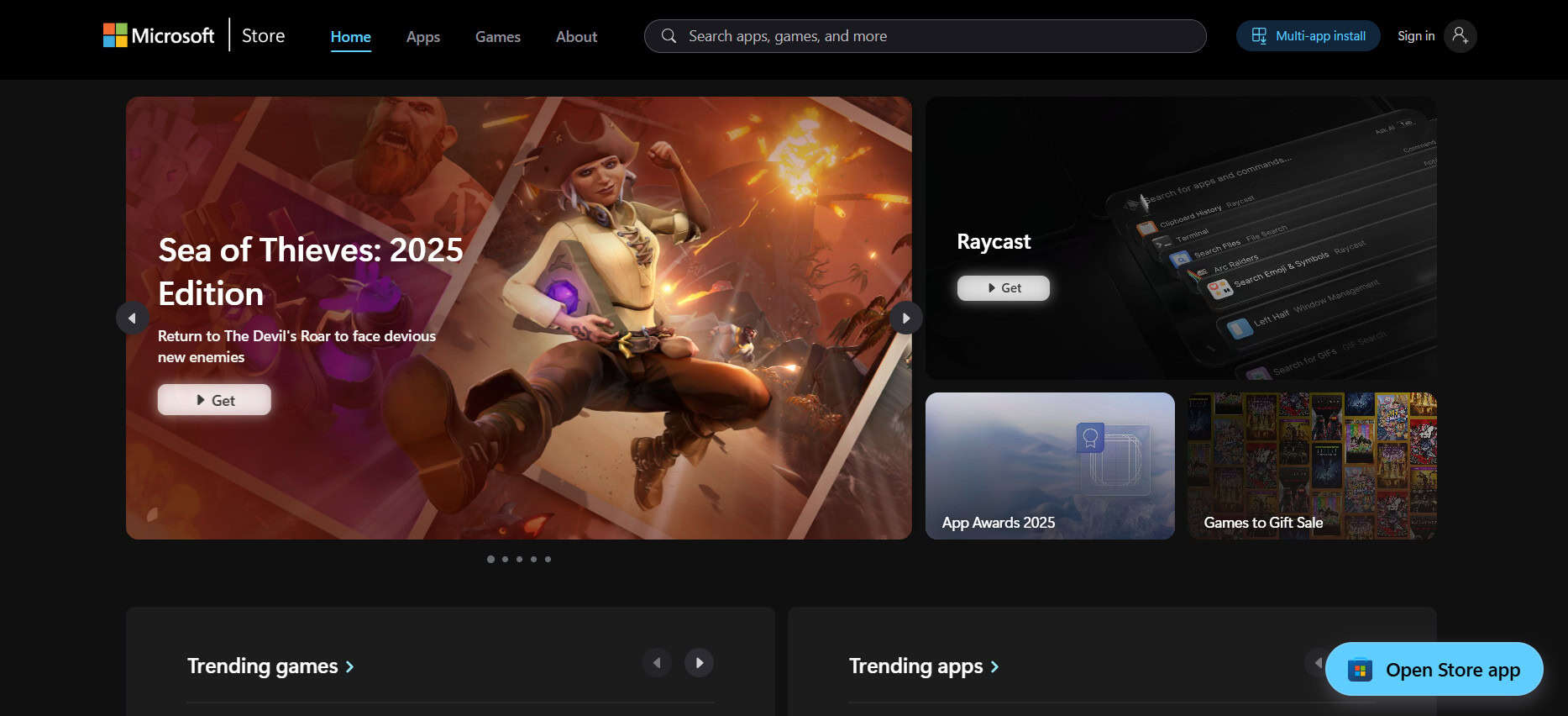Advance to next hero carousel slide
Screen dimensions: 1568x716
click(905, 319)
